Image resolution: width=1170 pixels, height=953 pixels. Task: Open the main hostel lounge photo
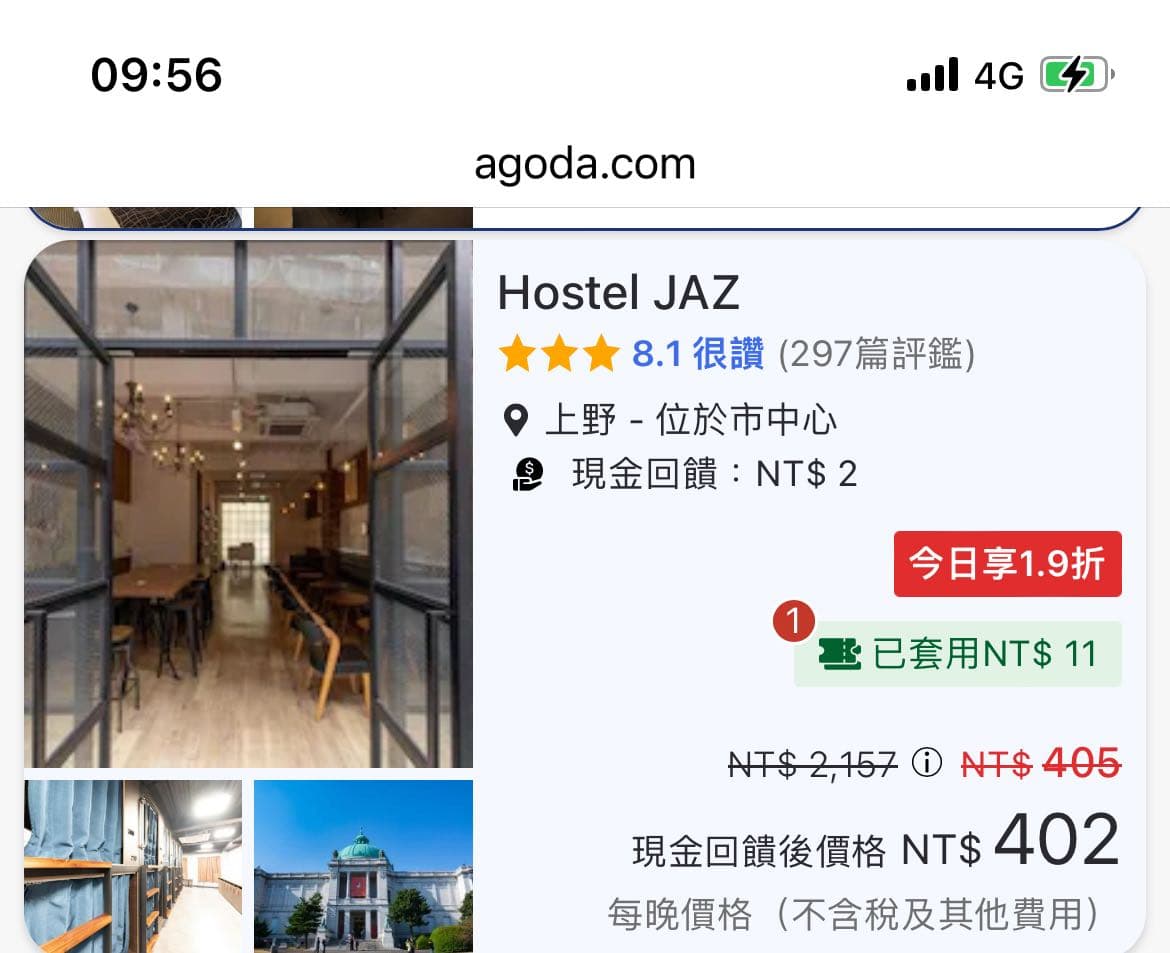coord(248,504)
